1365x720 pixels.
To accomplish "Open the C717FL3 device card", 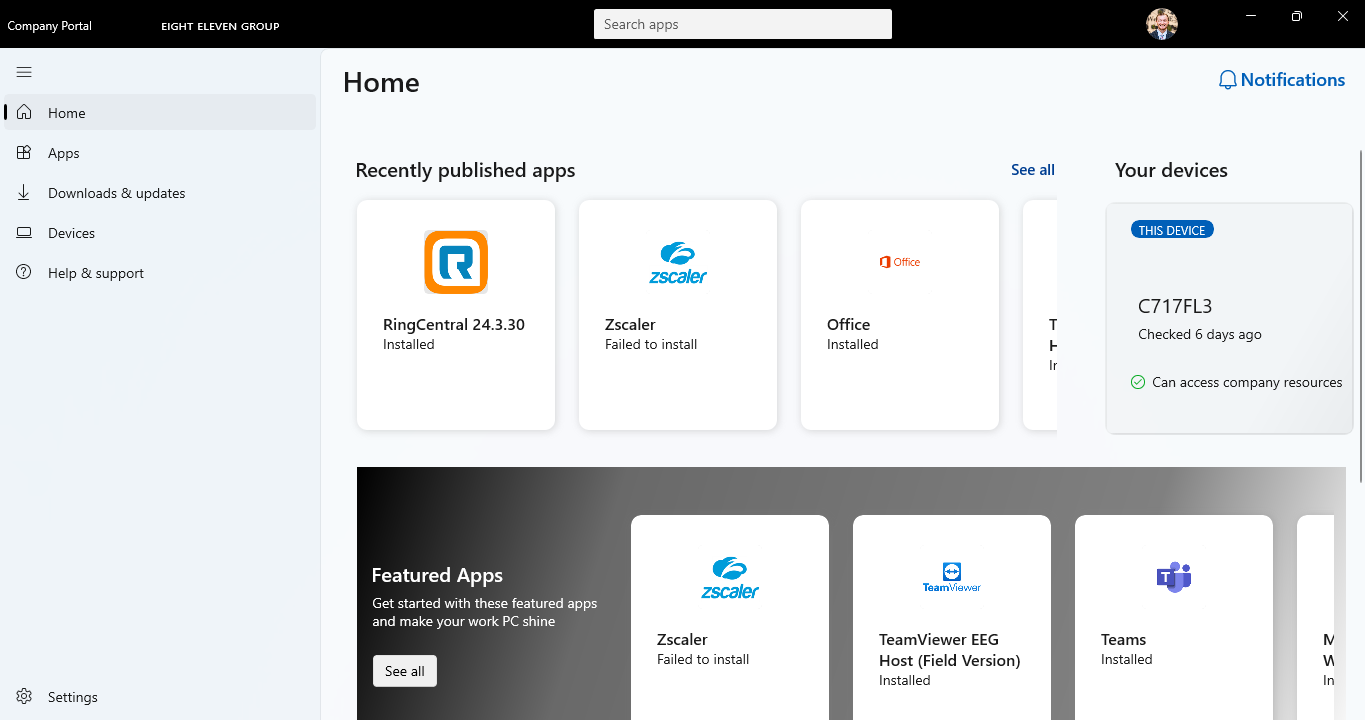I will 1229,318.
